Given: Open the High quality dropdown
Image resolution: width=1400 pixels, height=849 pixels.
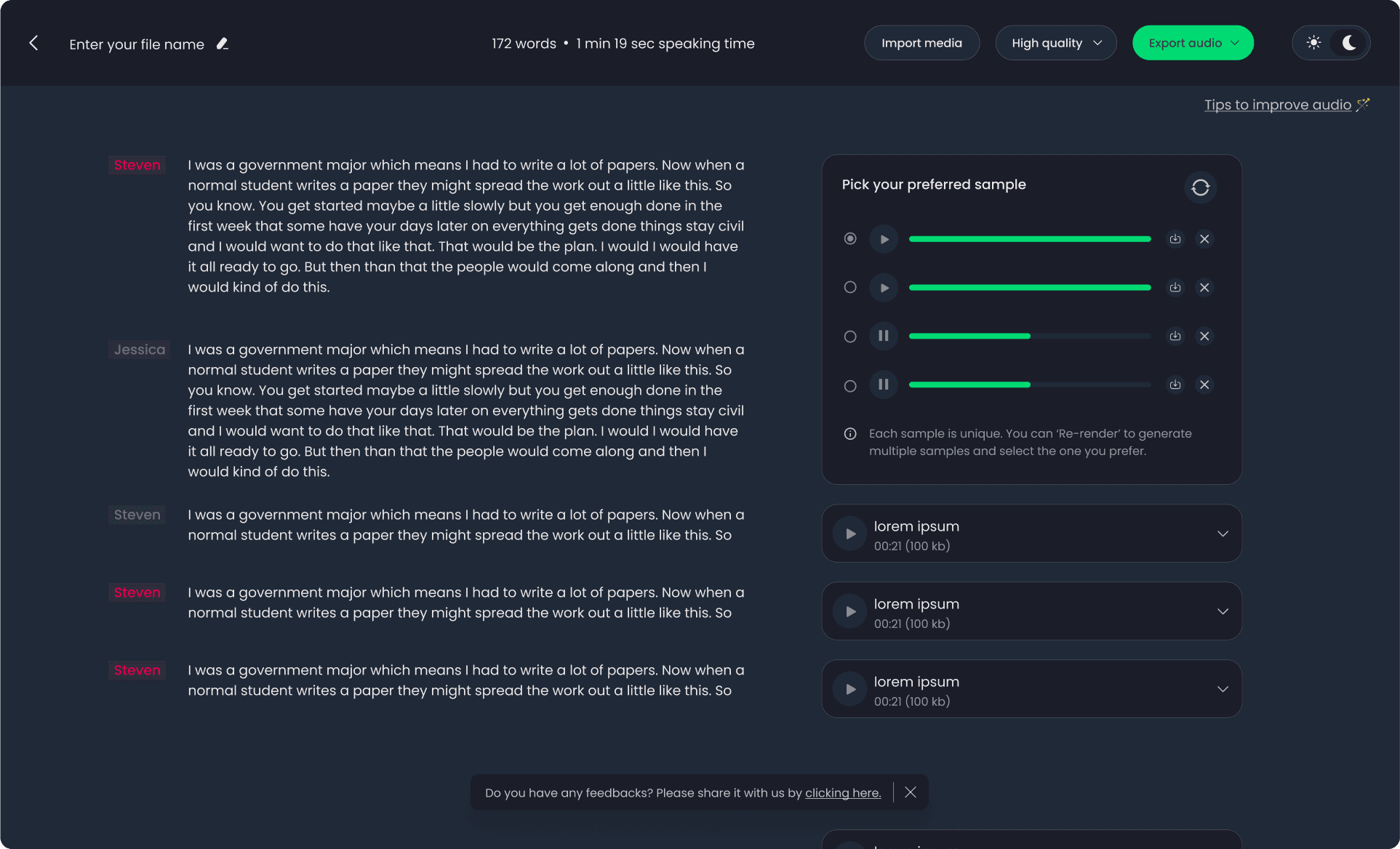Looking at the screenshot, I should [1056, 42].
